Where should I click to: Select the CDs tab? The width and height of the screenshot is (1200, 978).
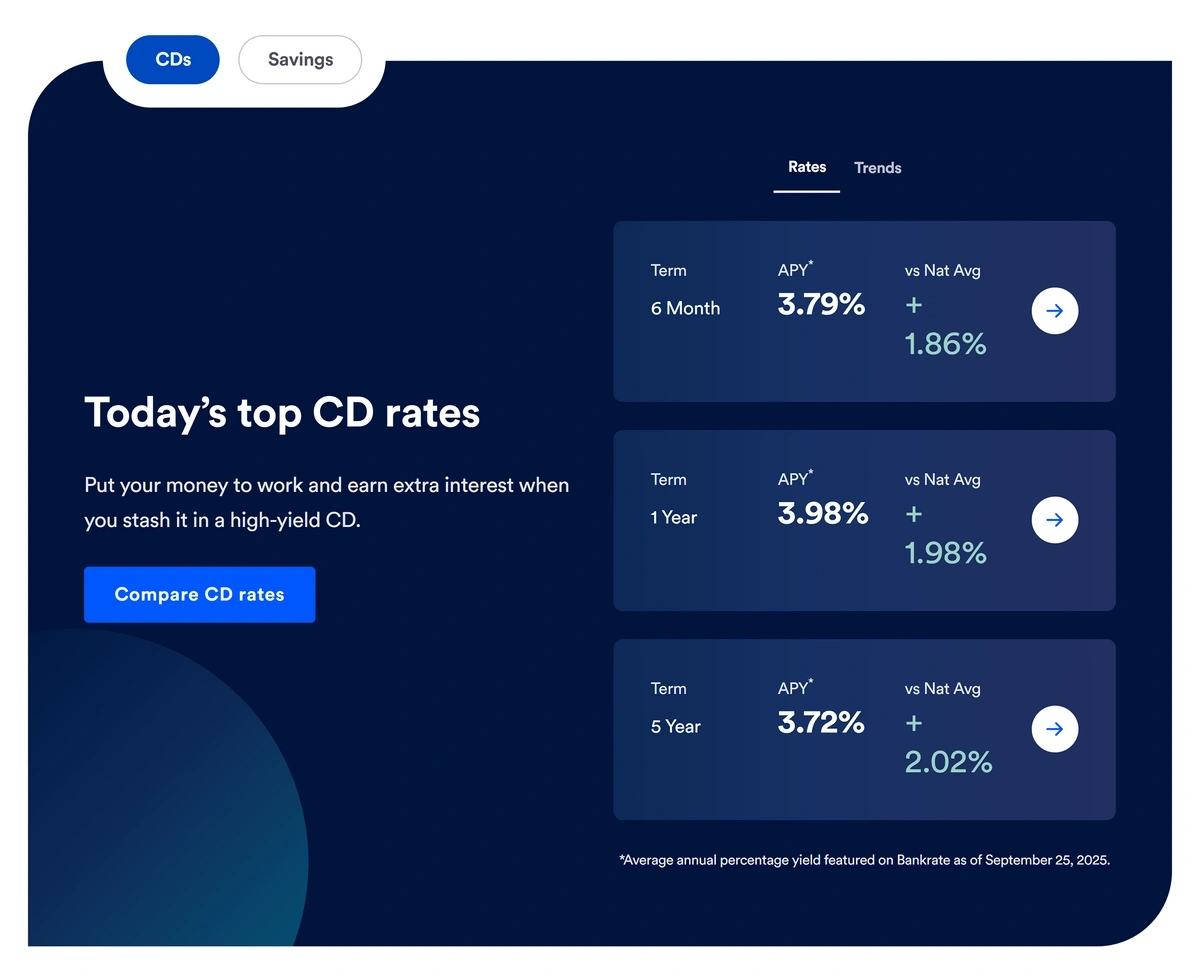[173, 59]
